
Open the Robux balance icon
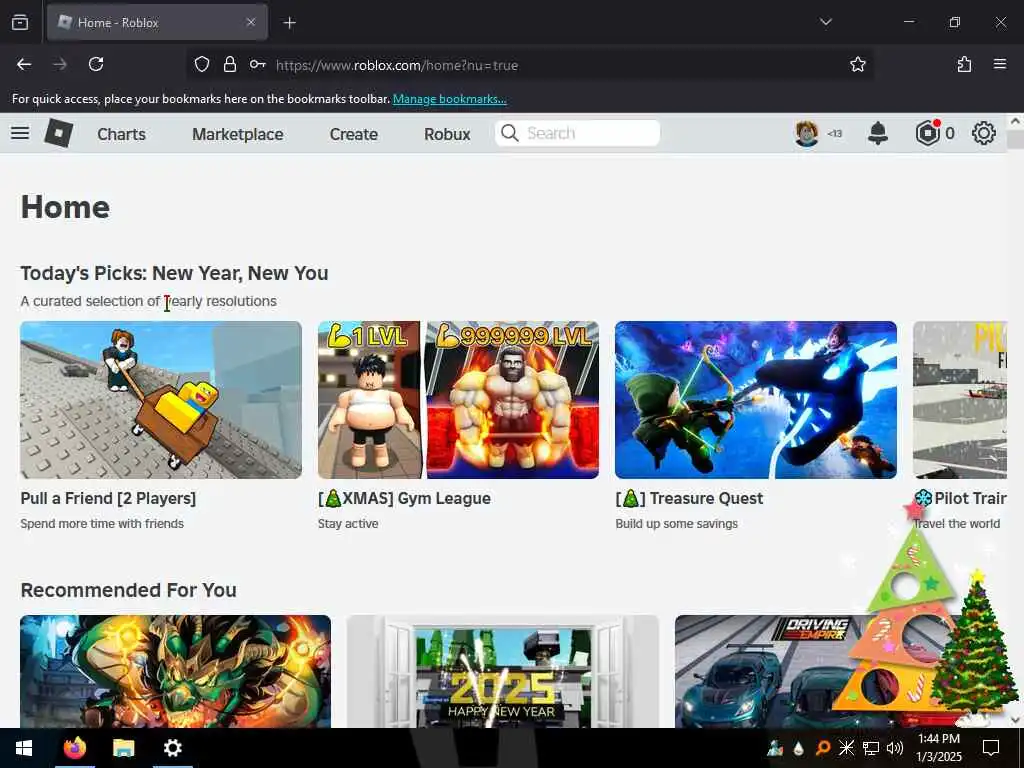927,133
